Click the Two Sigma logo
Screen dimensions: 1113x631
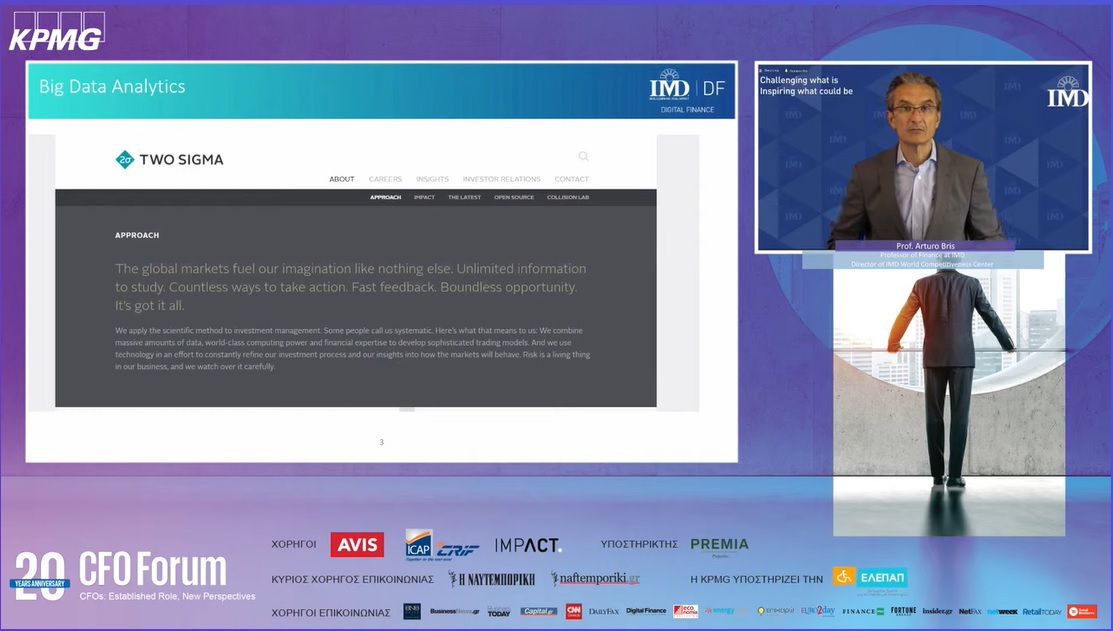pyautogui.click(x=169, y=160)
